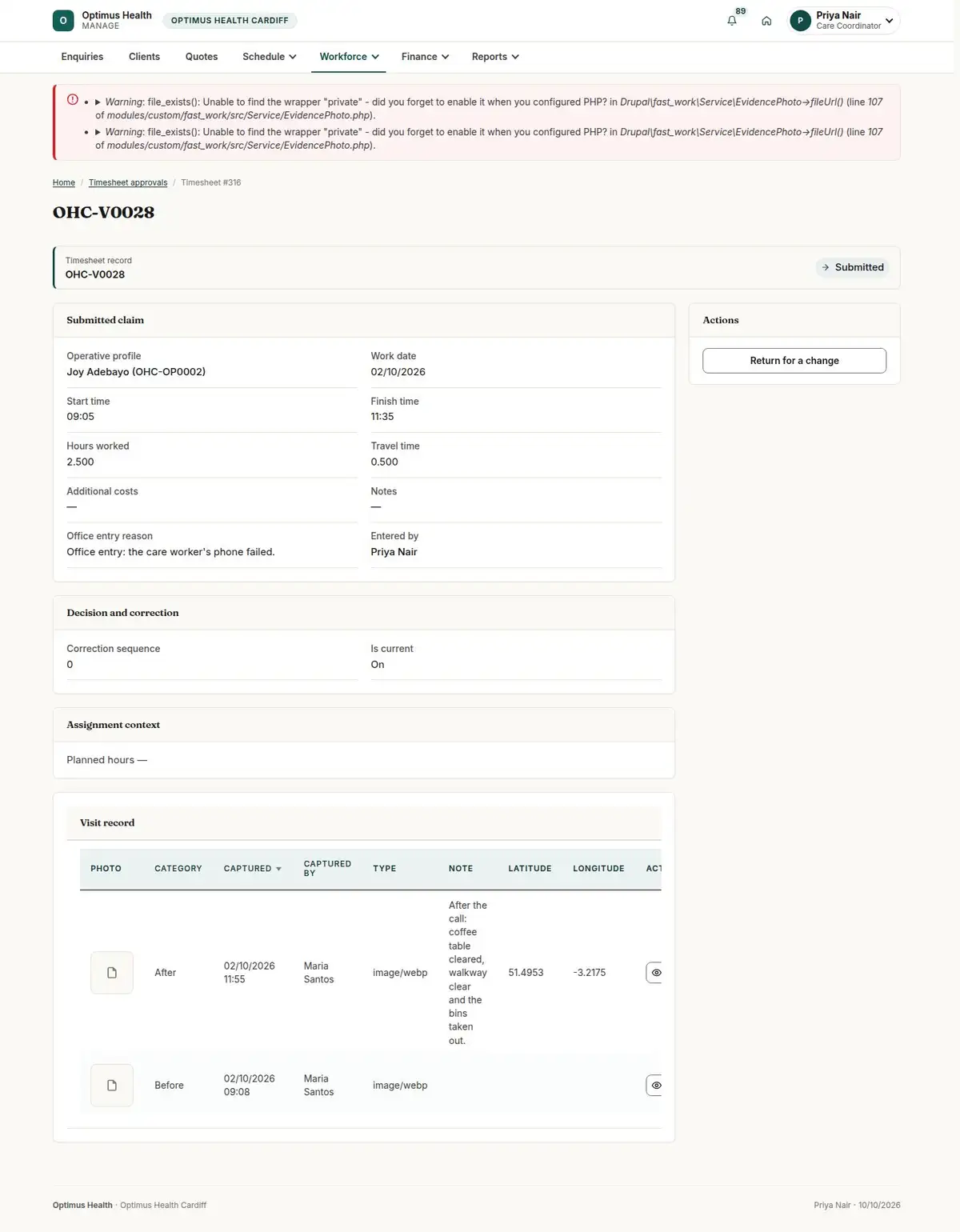Click the Captured By column header
This screenshot has width=960, height=1232.
coord(327,869)
